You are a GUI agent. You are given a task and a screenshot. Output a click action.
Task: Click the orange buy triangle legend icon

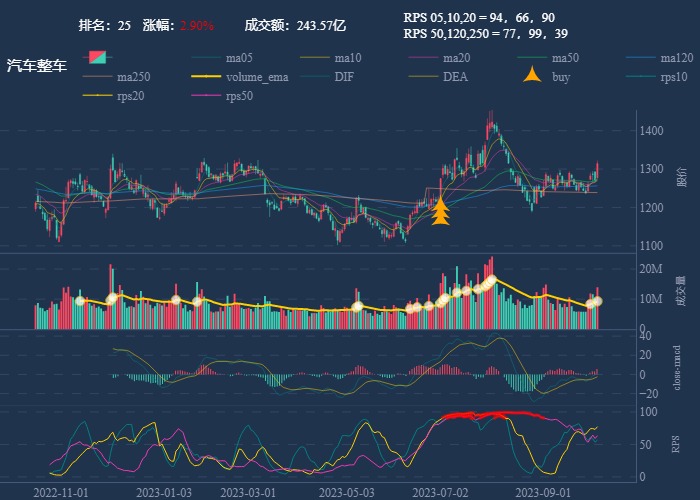pyautogui.click(x=532, y=76)
